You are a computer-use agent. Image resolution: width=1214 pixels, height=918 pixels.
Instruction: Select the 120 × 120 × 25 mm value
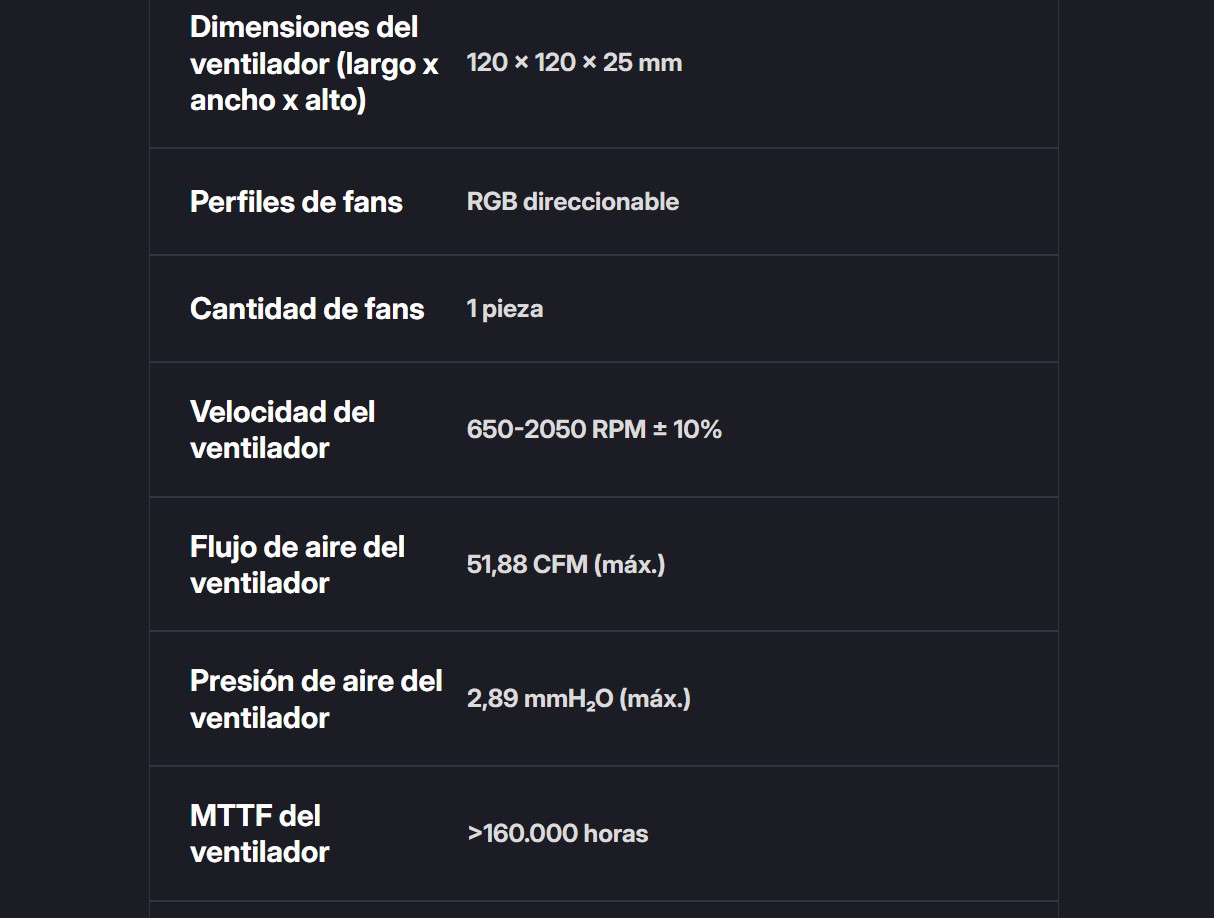[x=574, y=63]
